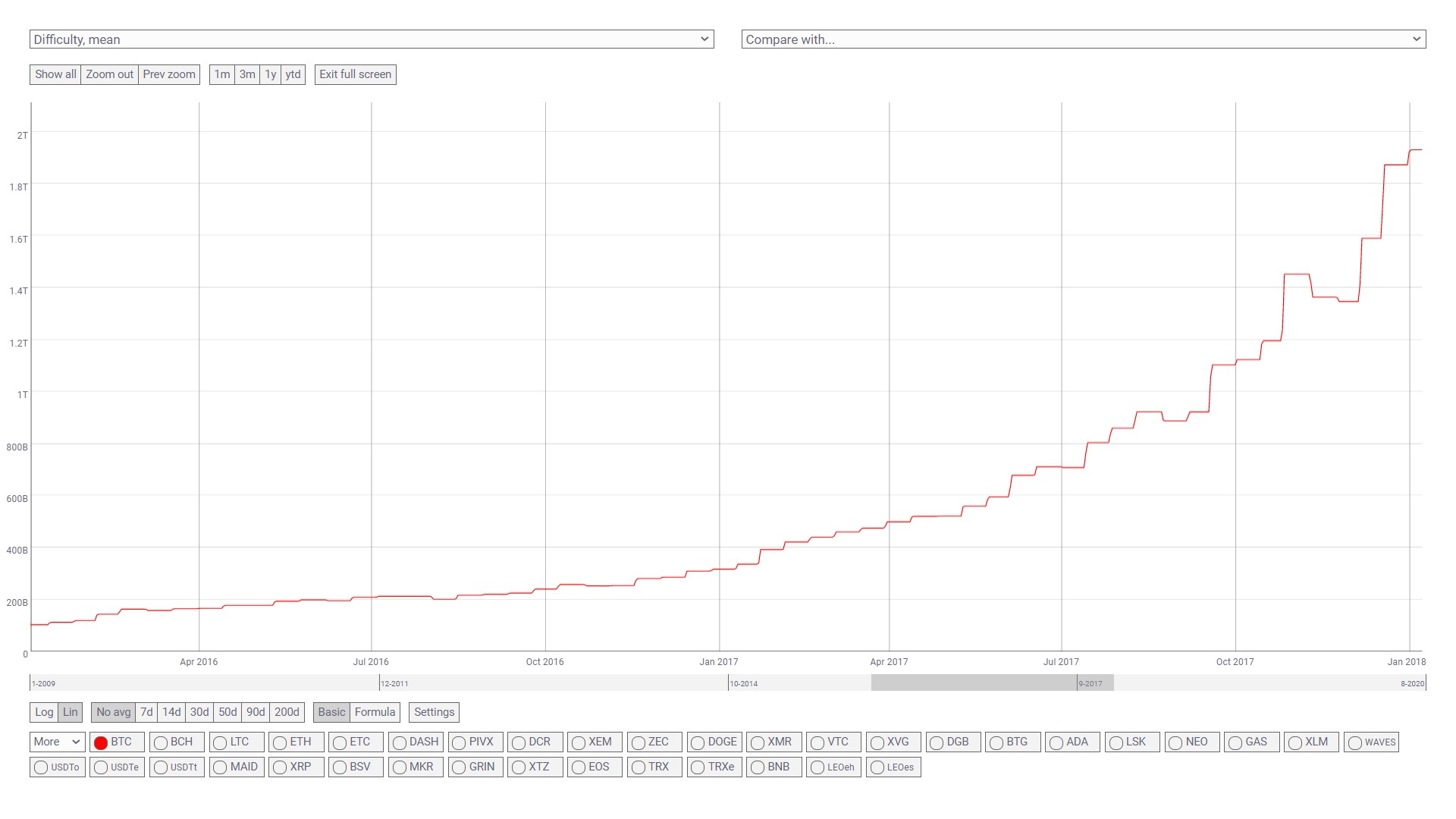Enable the ADA coin circle

(1056, 742)
